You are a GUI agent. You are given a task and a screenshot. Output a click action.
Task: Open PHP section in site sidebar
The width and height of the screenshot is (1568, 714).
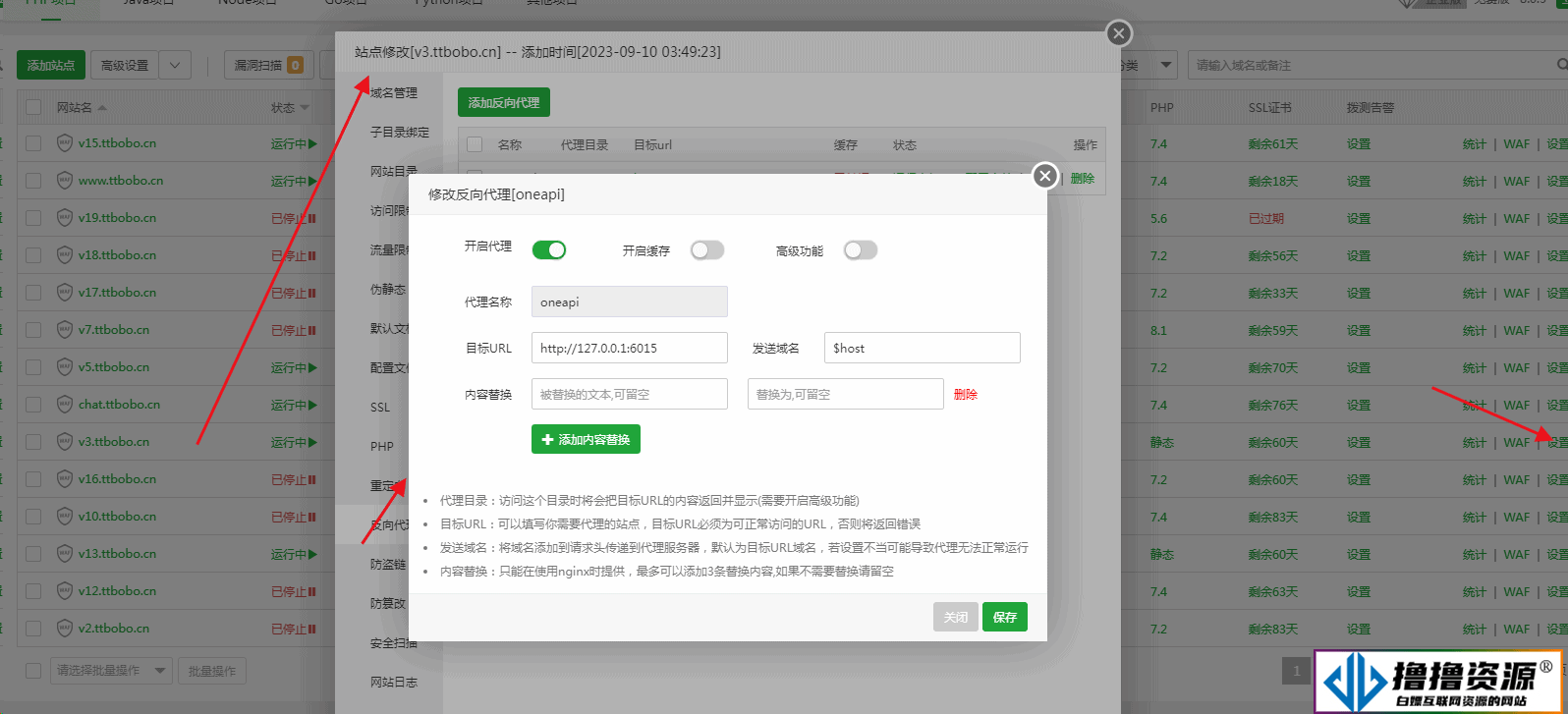click(382, 446)
